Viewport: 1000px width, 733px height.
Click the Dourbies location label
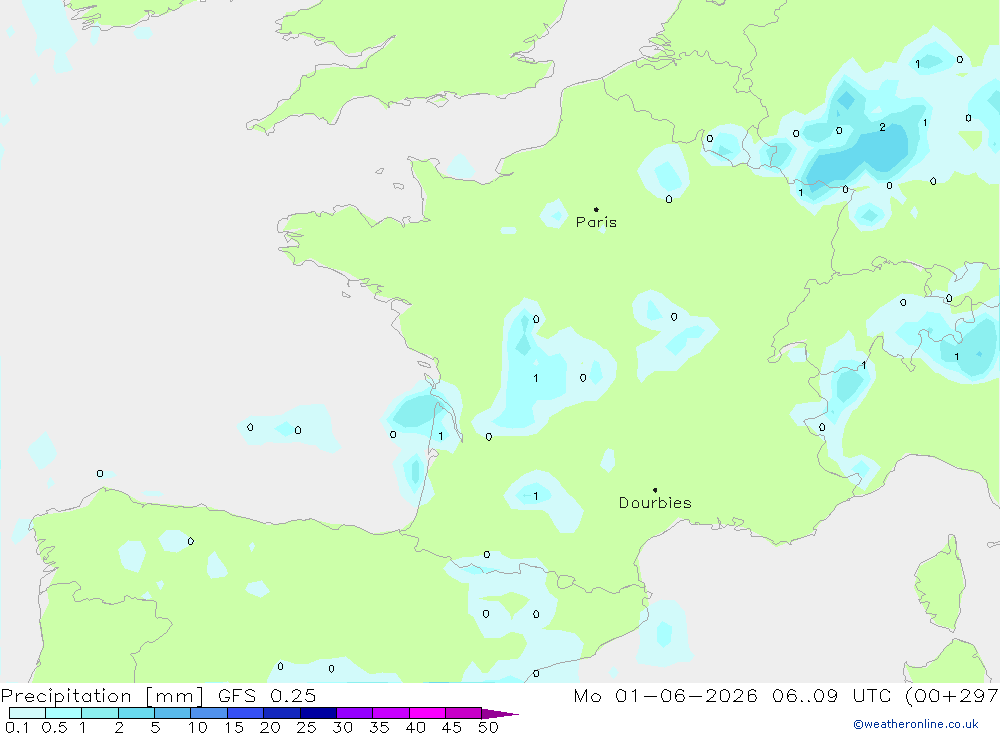(x=655, y=503)
